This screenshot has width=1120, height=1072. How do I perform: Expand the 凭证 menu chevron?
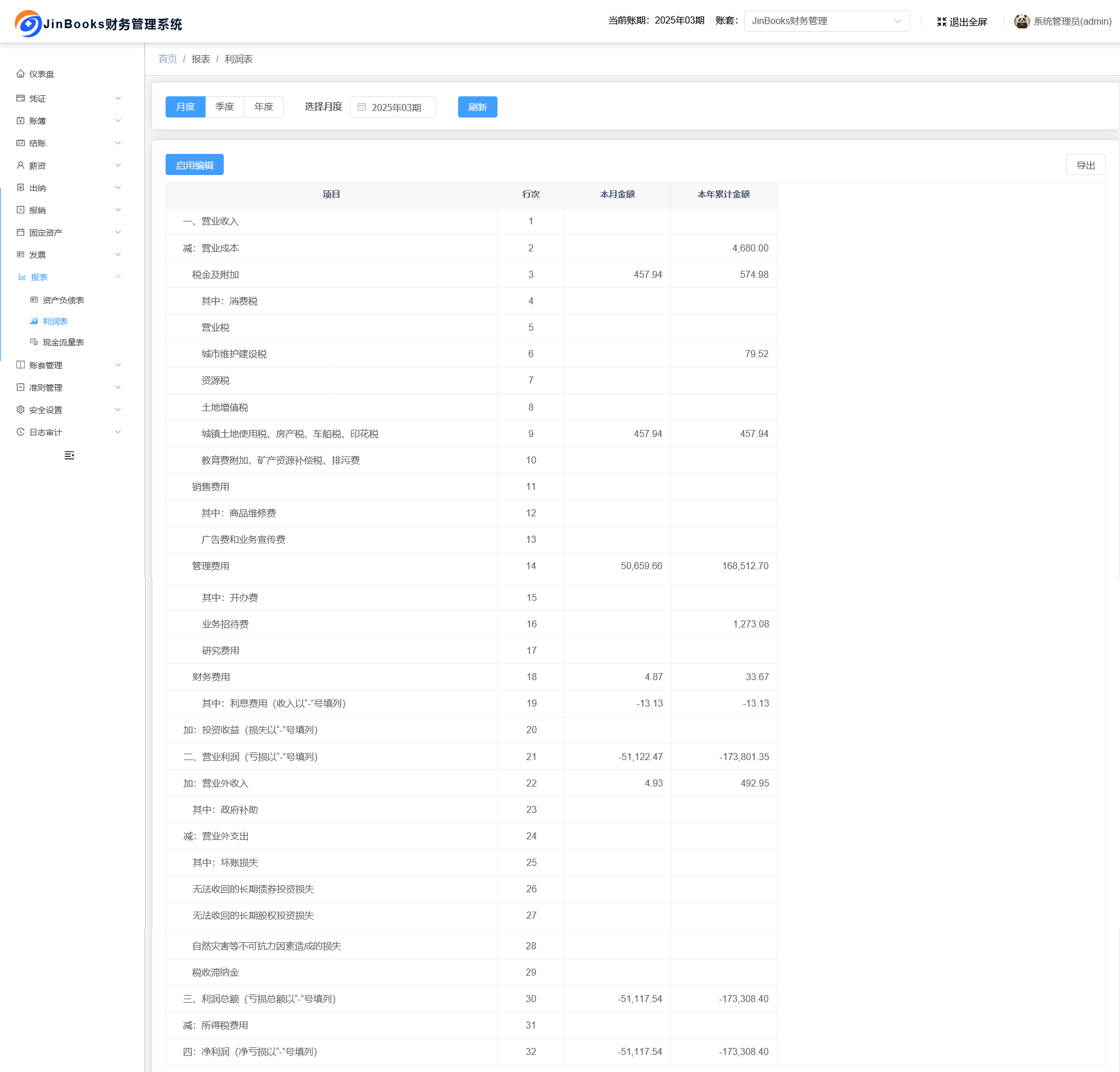coord(118,98)
